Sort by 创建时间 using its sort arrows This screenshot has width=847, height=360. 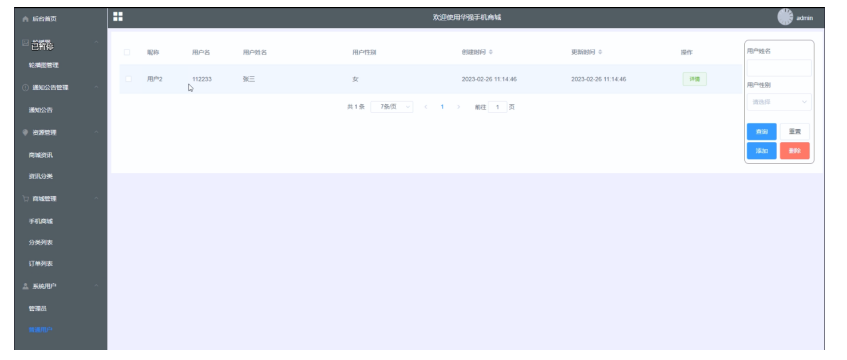coord(491,52)
